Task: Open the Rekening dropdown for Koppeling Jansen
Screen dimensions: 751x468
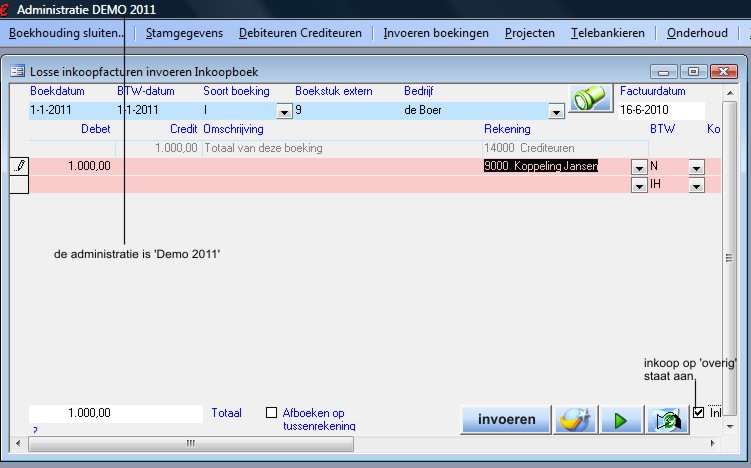Action: point(639,168)
